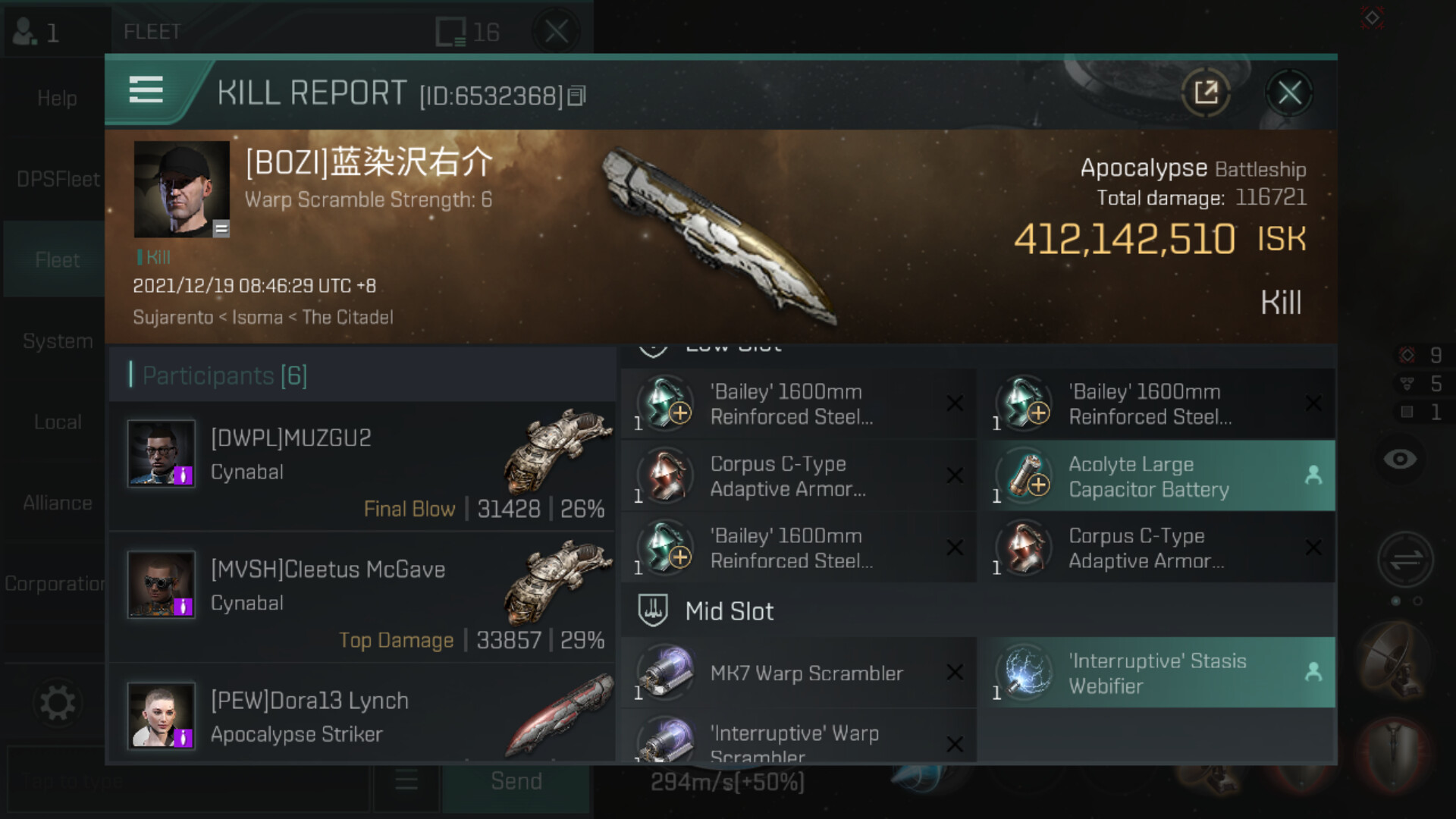Close the kill report window
Image resolution: width=1456 pixels, height=819 pixels.
[x=1289, y=93]
